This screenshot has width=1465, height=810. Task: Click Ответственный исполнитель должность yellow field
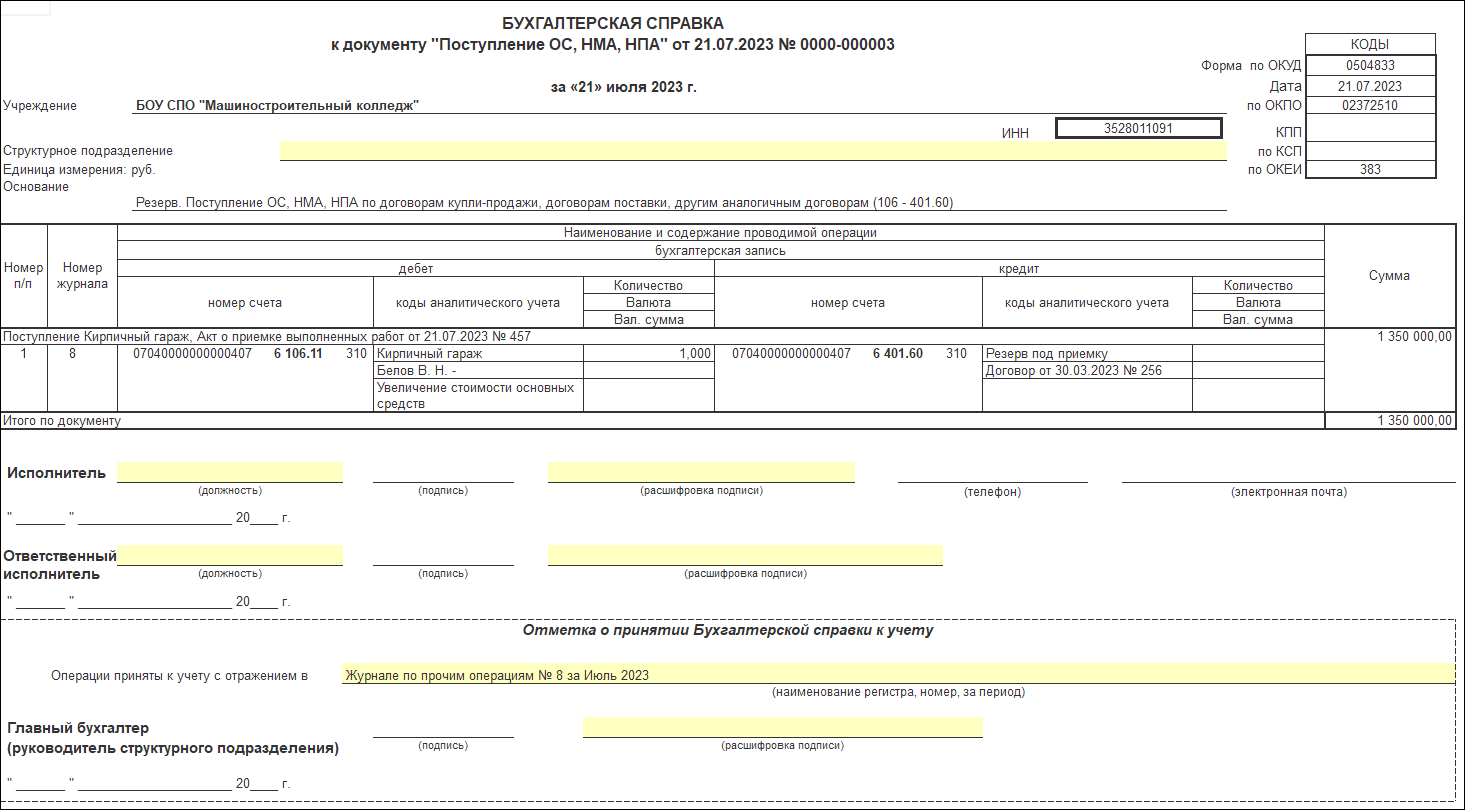[x=230, y=555]
